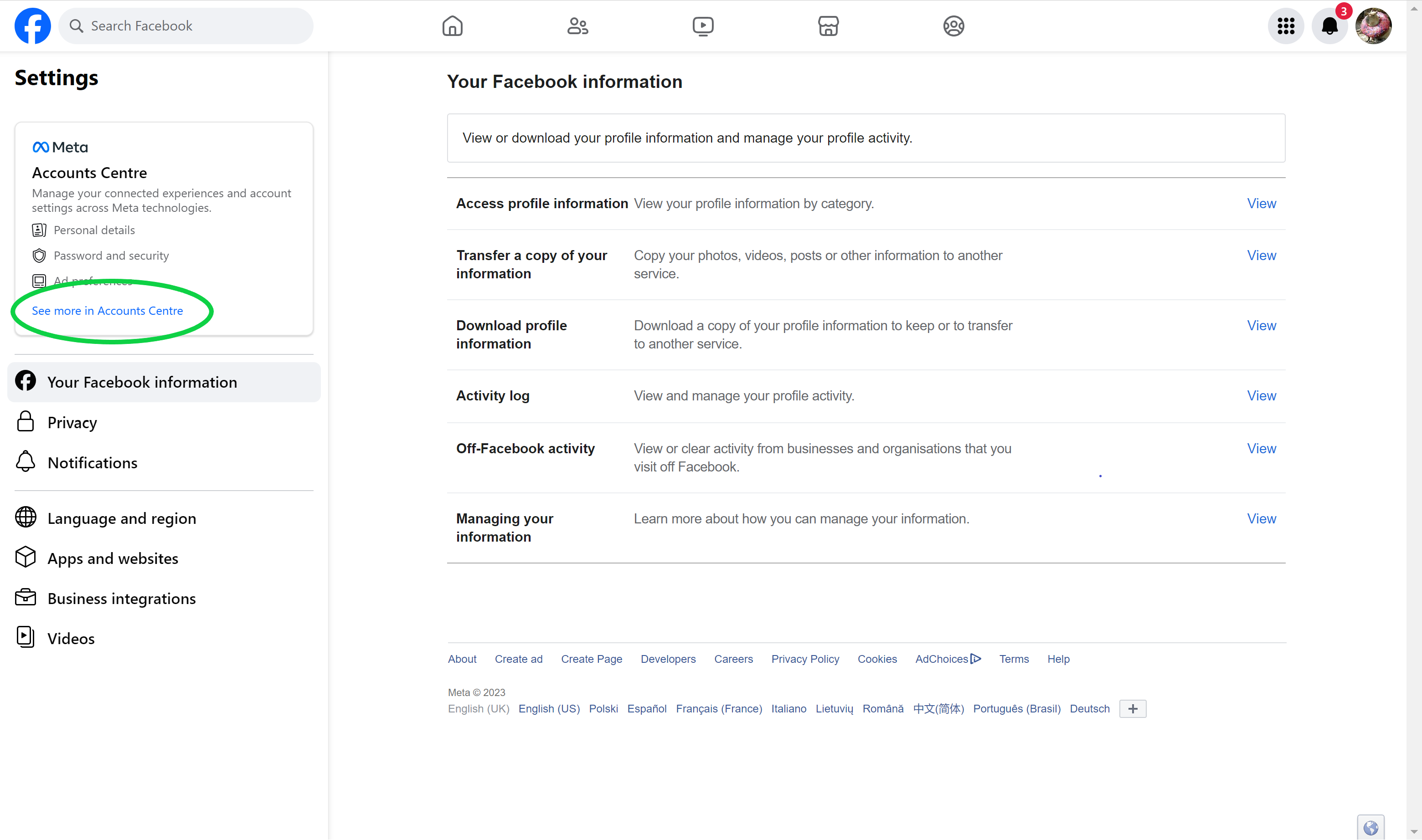Expand Notifications settings
Image resolution: width=1422 pixels, height=840 pixels.
92,462
